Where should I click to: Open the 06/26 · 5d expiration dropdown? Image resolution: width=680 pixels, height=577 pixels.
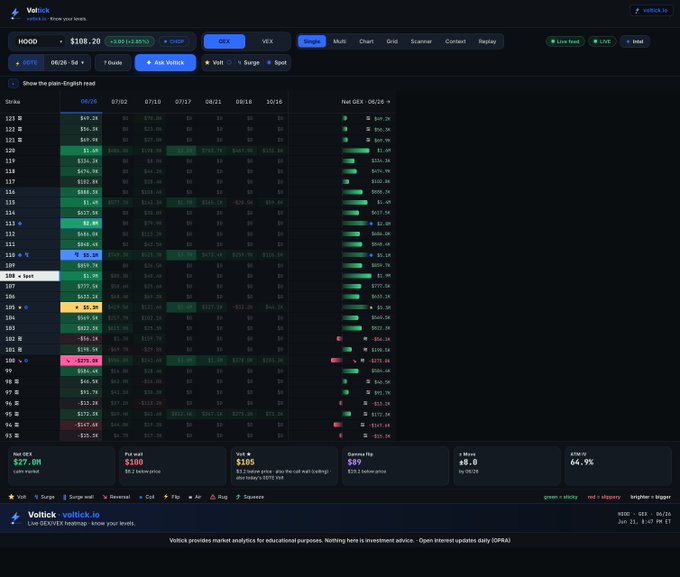[x=67, y=63]
